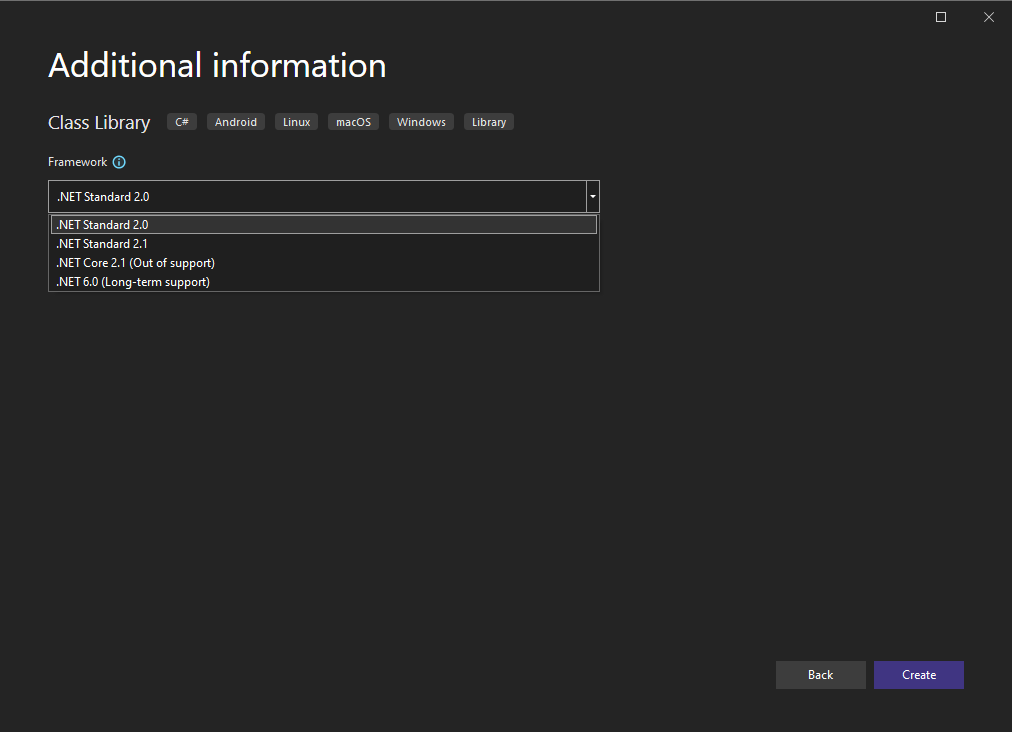The width and height of the screenshot is (1012, 732).
Task: Click the Android tag
Action: (x=236, y=122)
